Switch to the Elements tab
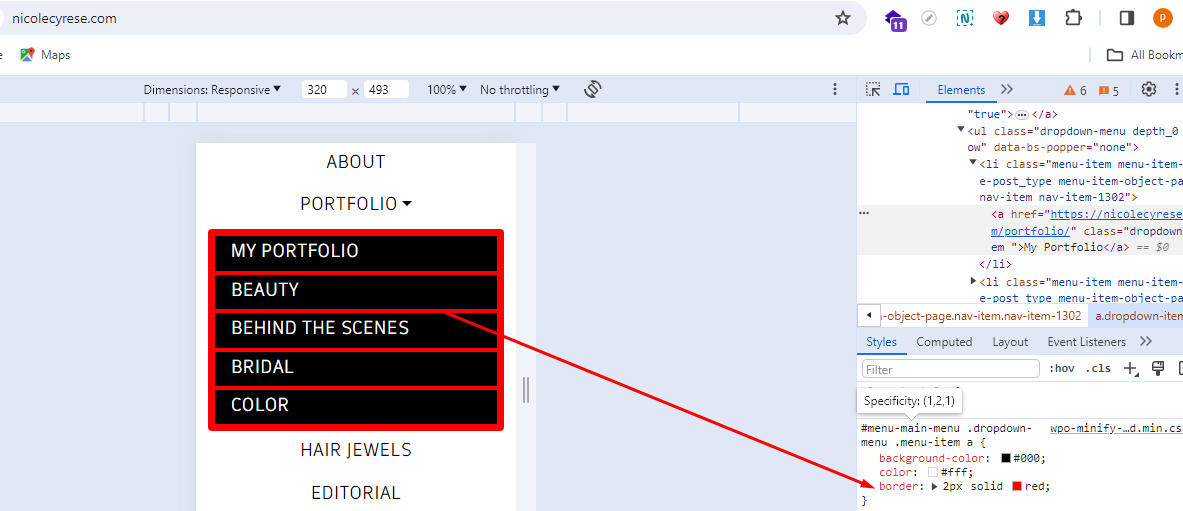Screen dimensions: 1183x511 pos(961,90)
